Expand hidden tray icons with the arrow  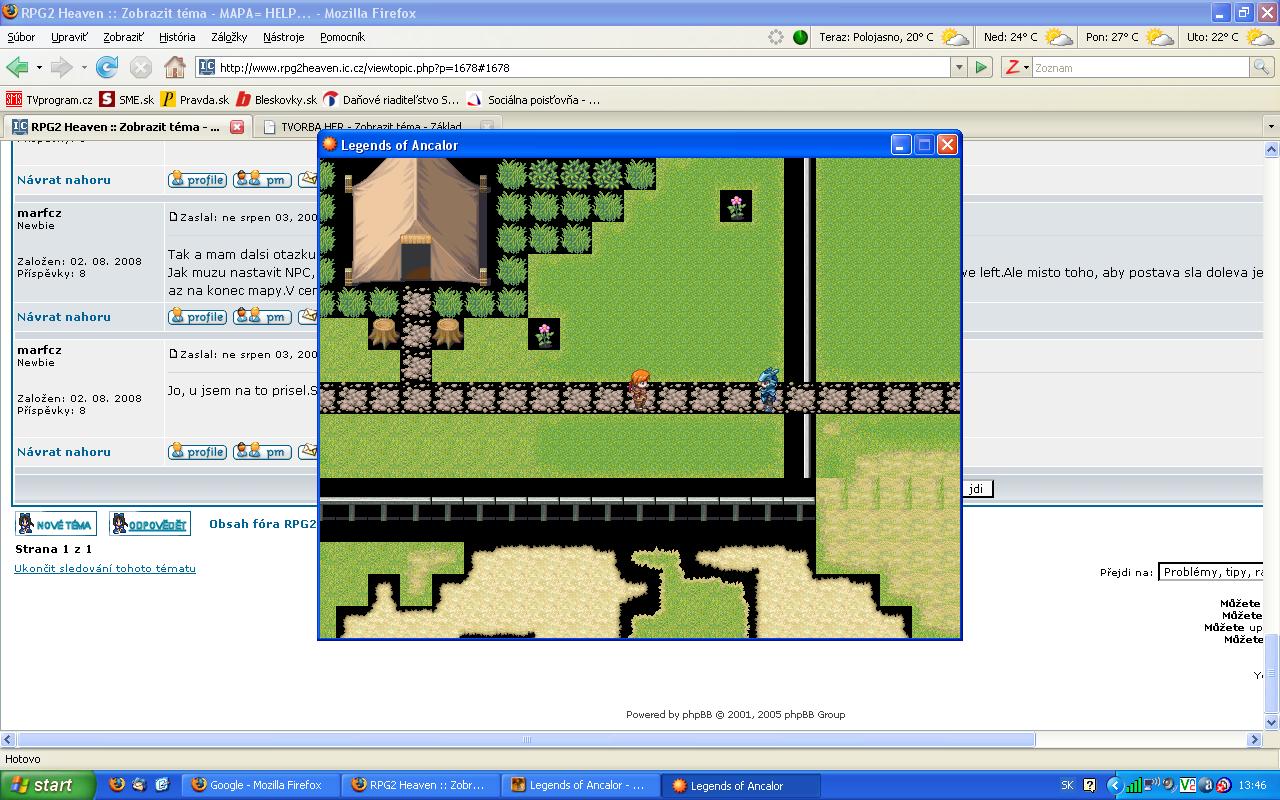point(1114,785)
